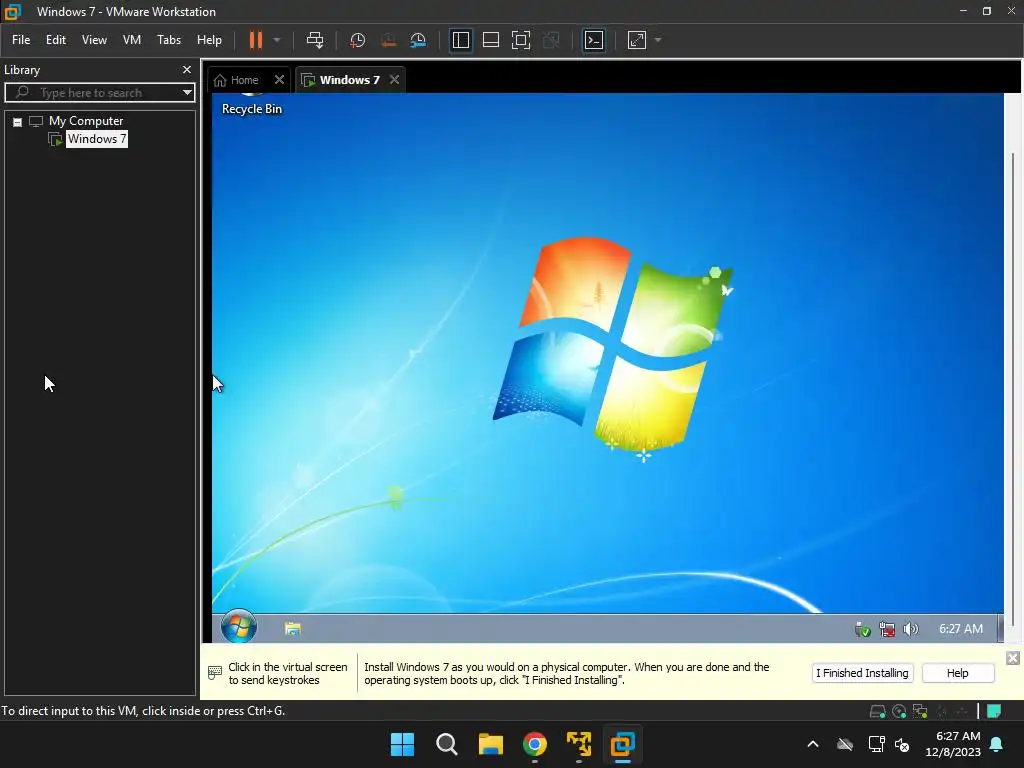Close the Library panel
The height and width of the screenshot is (768, 1024).
(187, 69)
